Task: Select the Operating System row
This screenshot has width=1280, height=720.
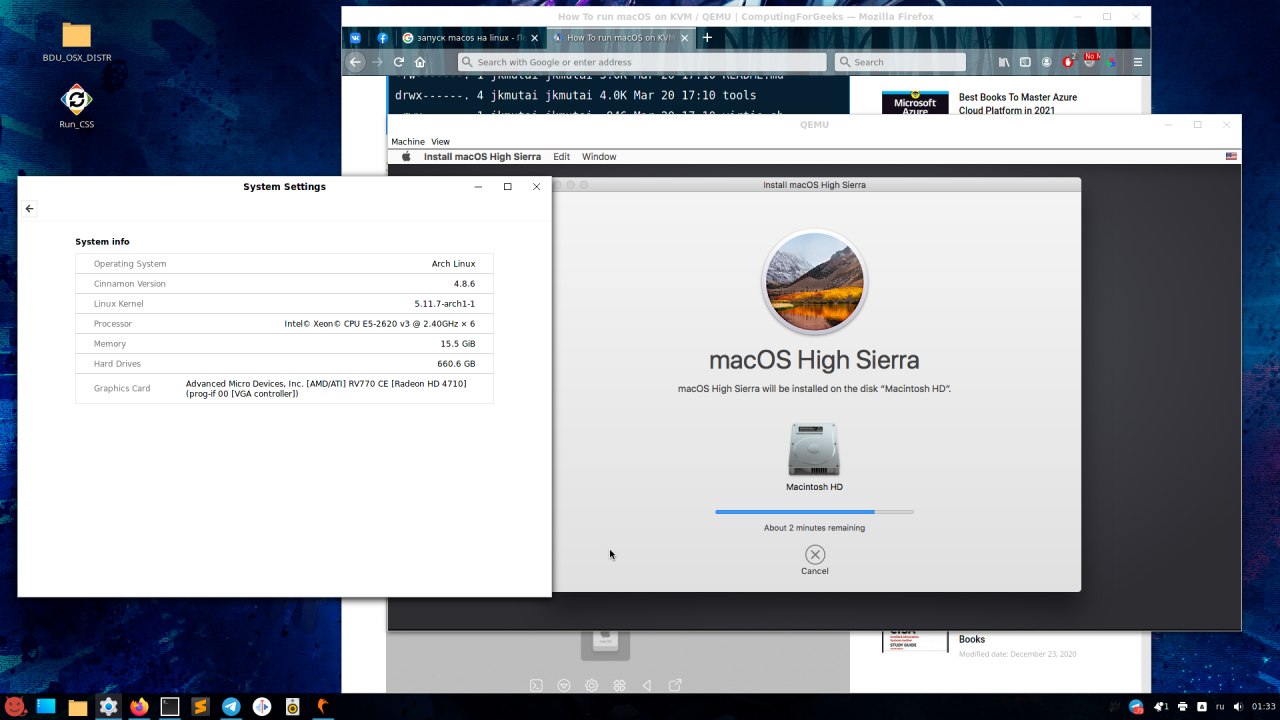Action: (x=284, y=264)
